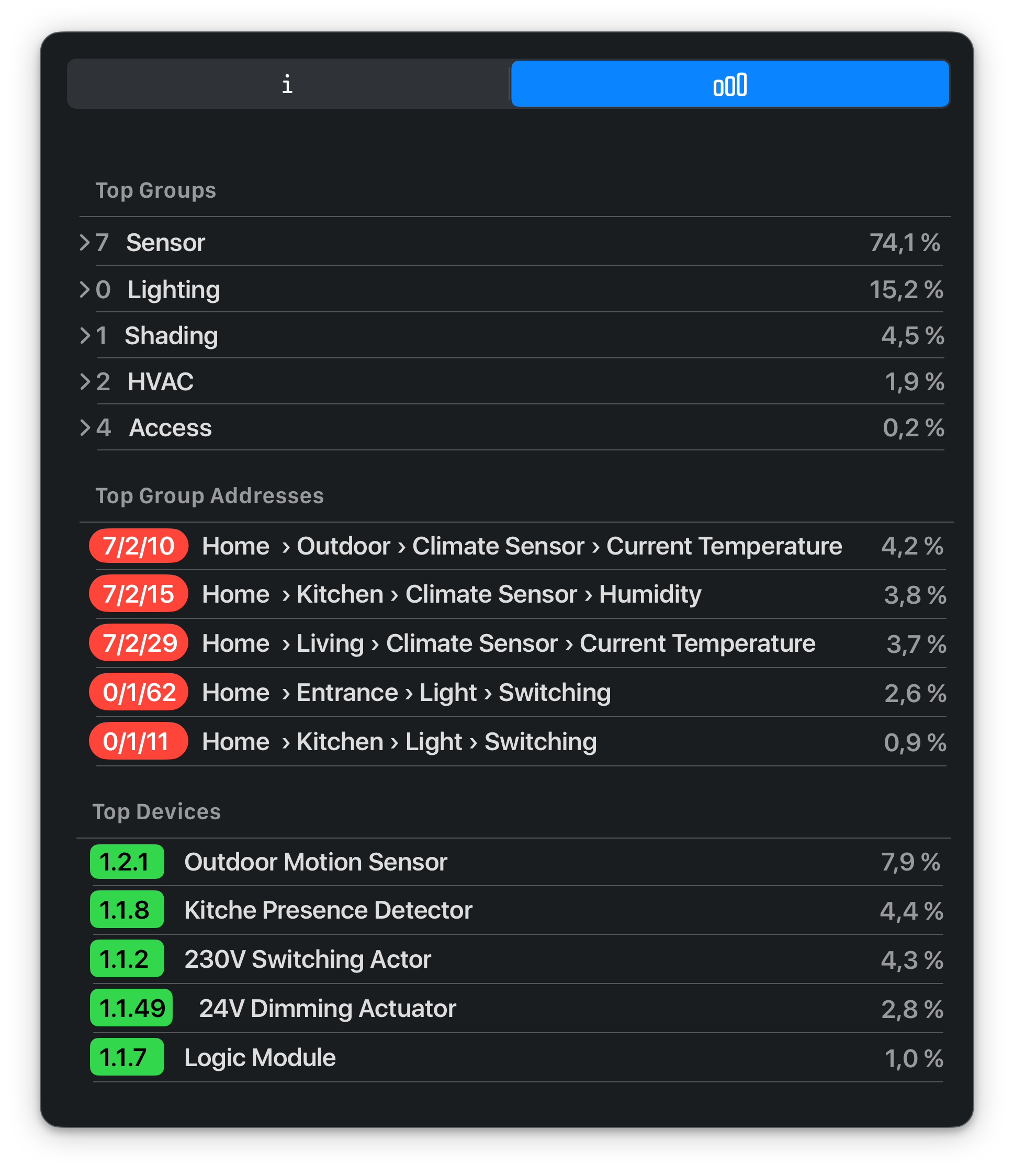Expand the Sensor group chevron
1014x1176 pixels.
85,242
